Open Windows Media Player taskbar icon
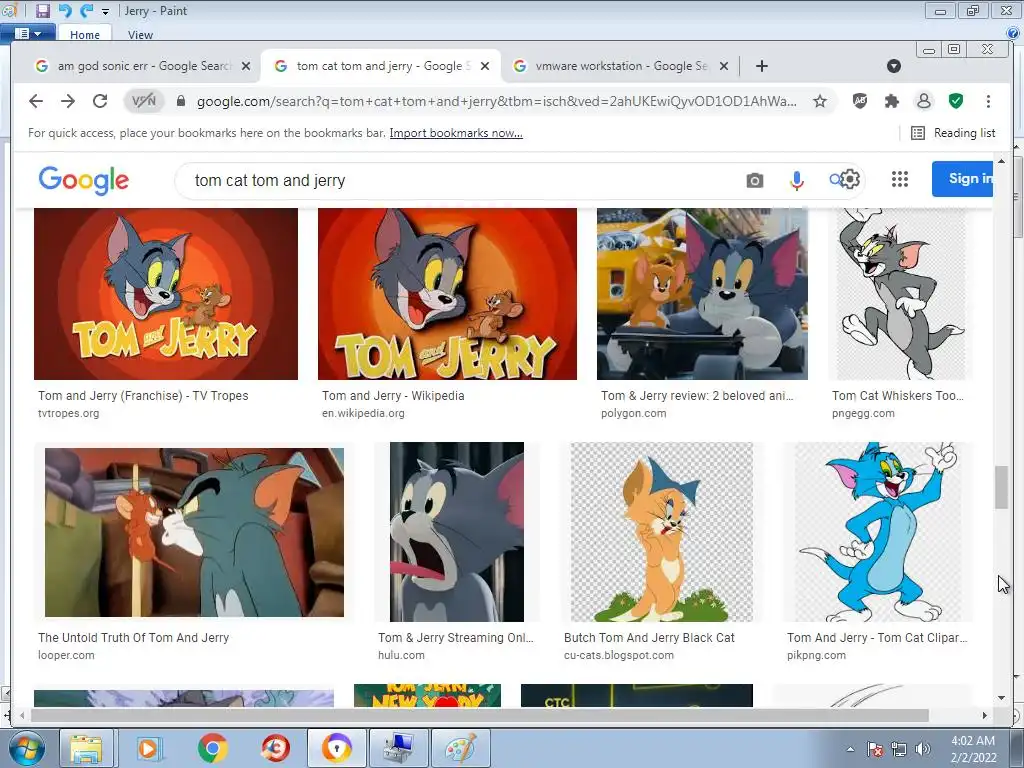Viewport: 1024px width, 768px height. pos(148,748)
